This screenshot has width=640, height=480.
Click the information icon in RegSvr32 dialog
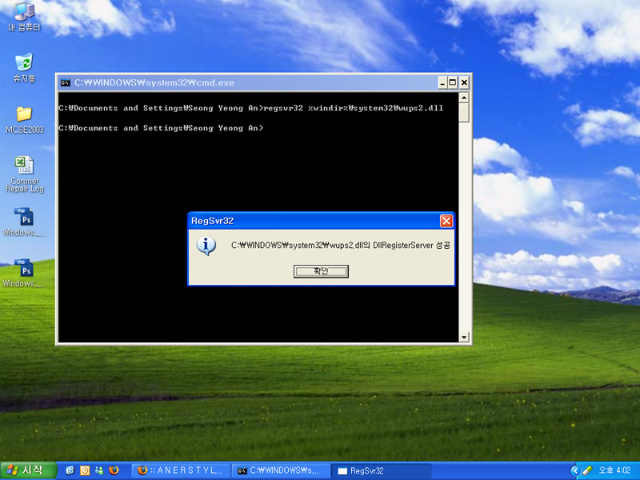click(x=206, y=246)
